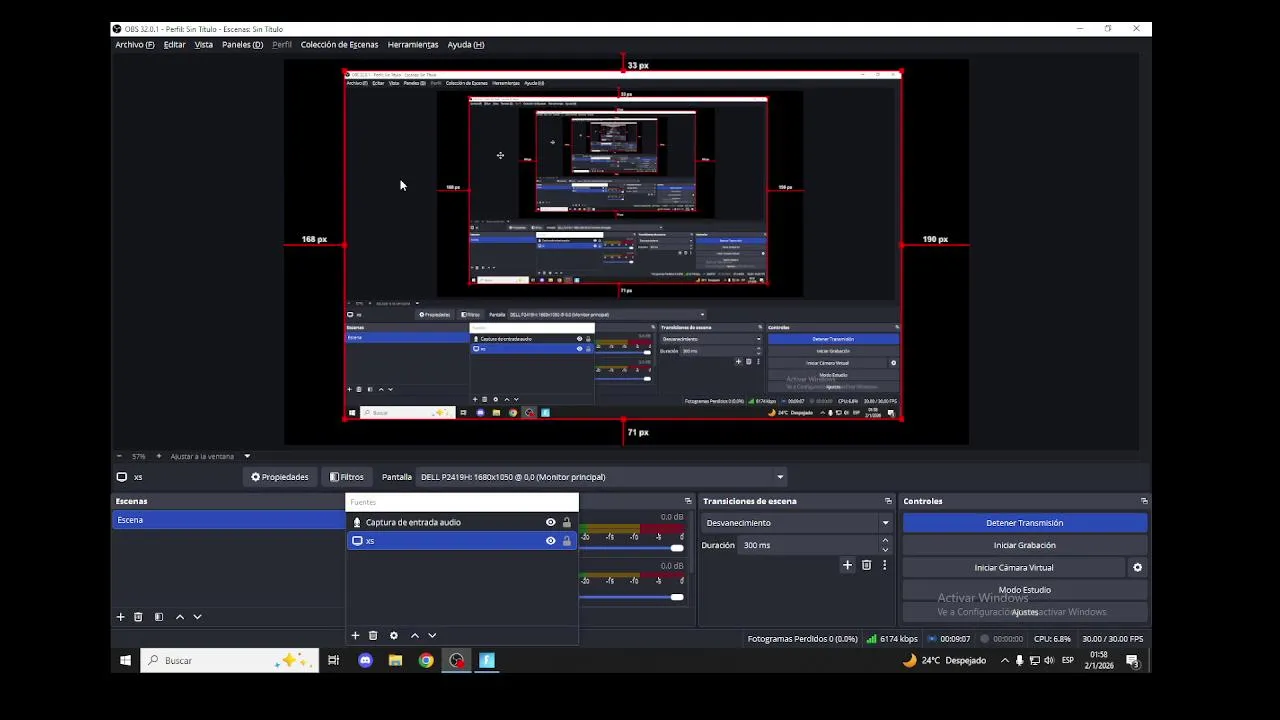This screenshot has height=720, width=1280.
Task: Open the Pantalla monitor dropdown
Action: (x=603, y=477)
